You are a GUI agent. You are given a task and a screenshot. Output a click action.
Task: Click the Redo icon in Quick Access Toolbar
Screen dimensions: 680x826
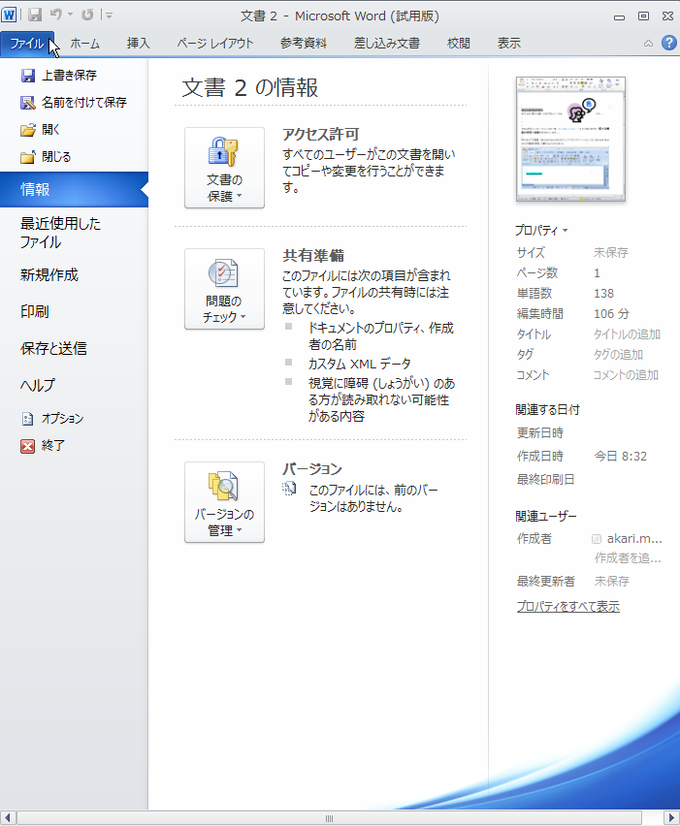[x=87, y=15]
